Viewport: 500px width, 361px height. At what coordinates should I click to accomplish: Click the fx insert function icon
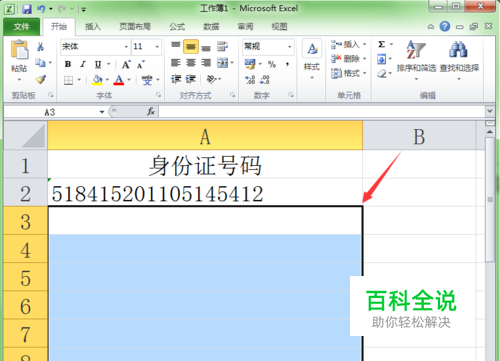click(151, 112)
